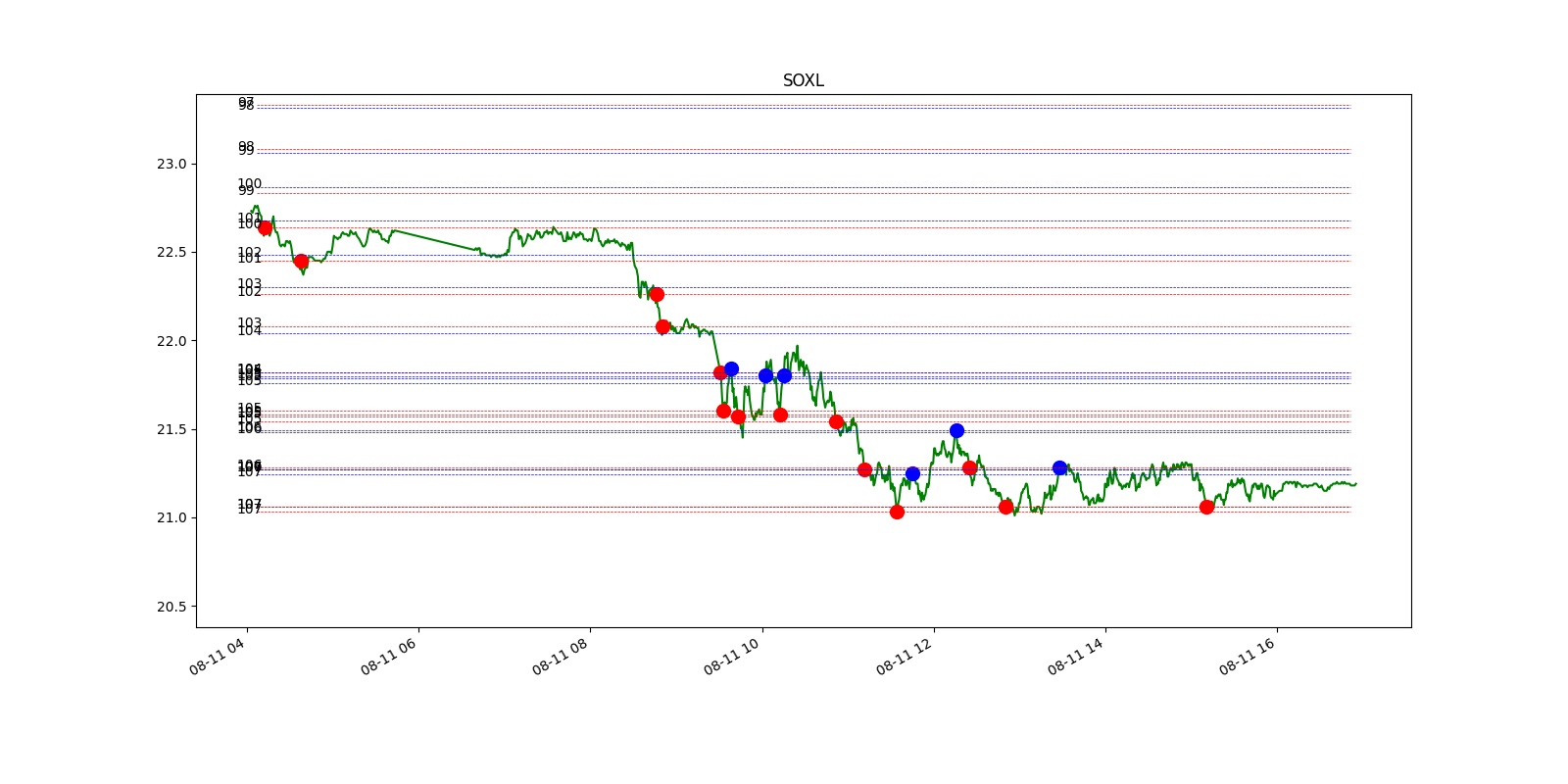This screenshot has width=1568, height=784.
Task: Click the red marker at 22.26 level
Action: click(x=657, y=294)
